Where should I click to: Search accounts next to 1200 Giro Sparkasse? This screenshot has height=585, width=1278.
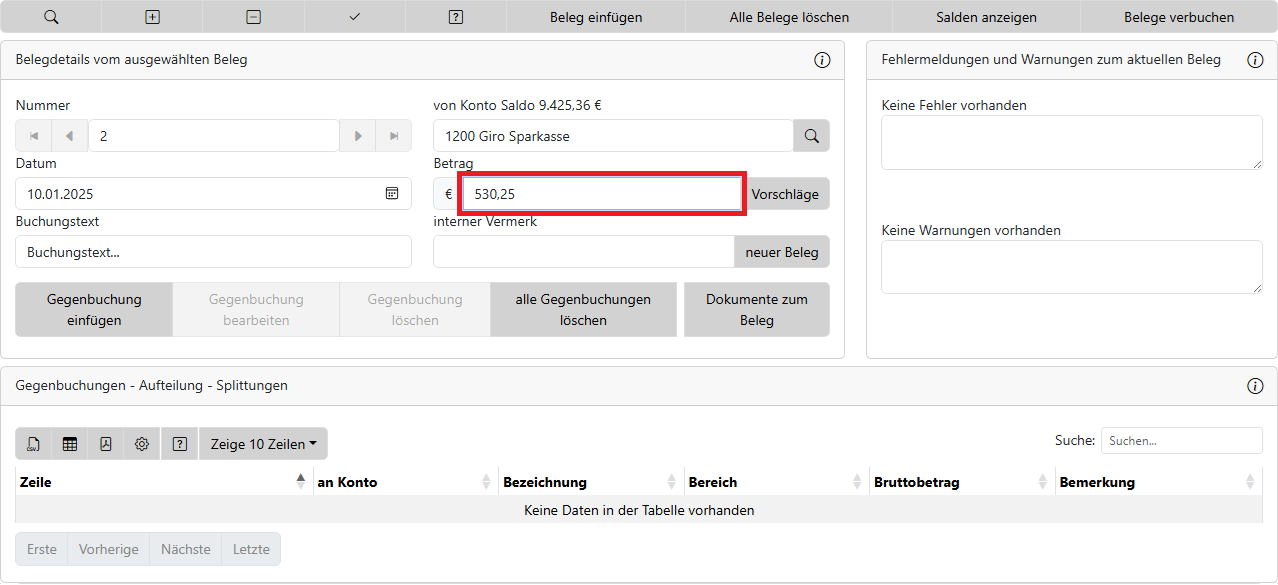(811, 136)
